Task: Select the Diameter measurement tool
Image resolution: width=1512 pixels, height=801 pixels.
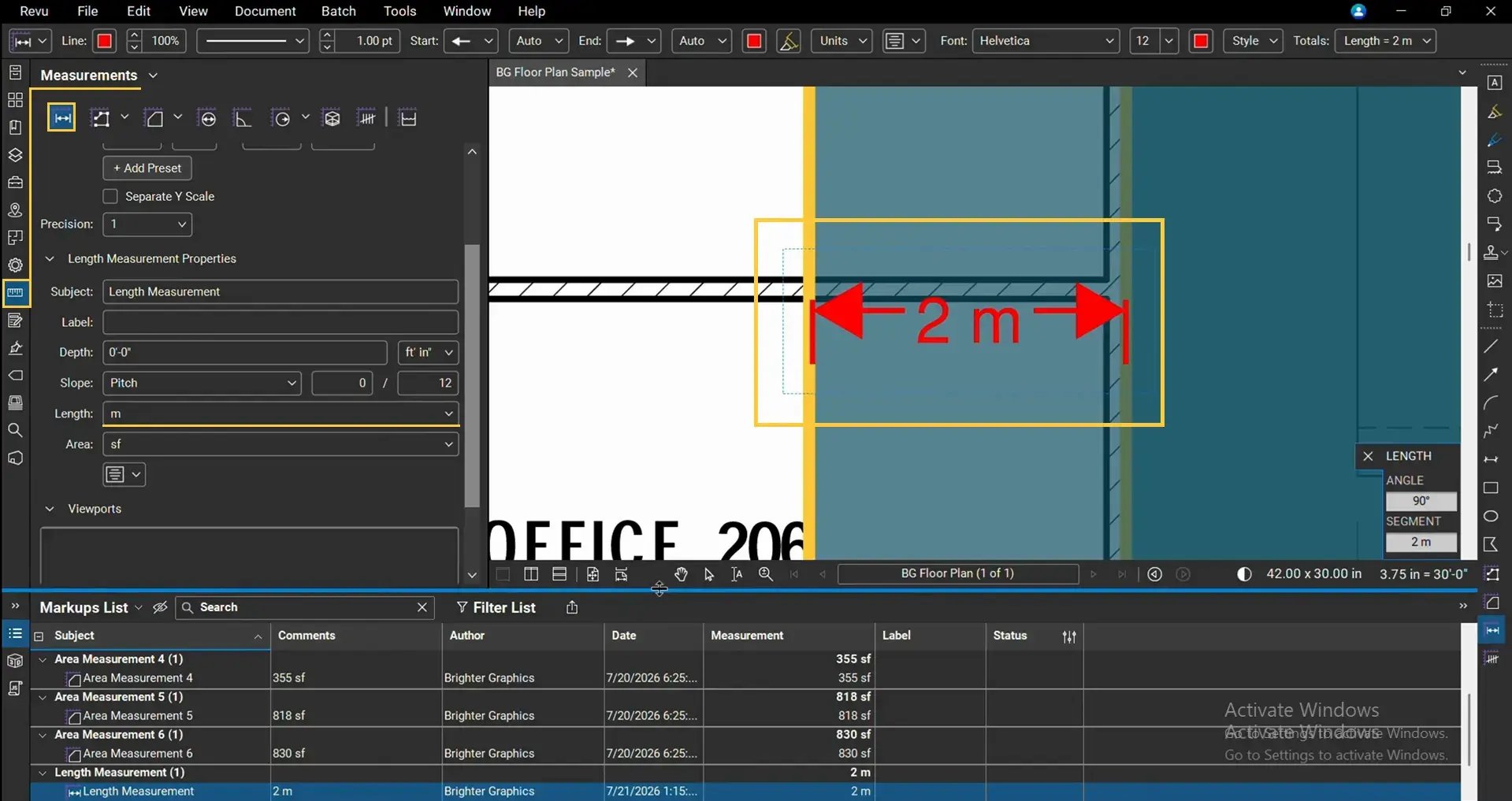Action: click(207, 118)
